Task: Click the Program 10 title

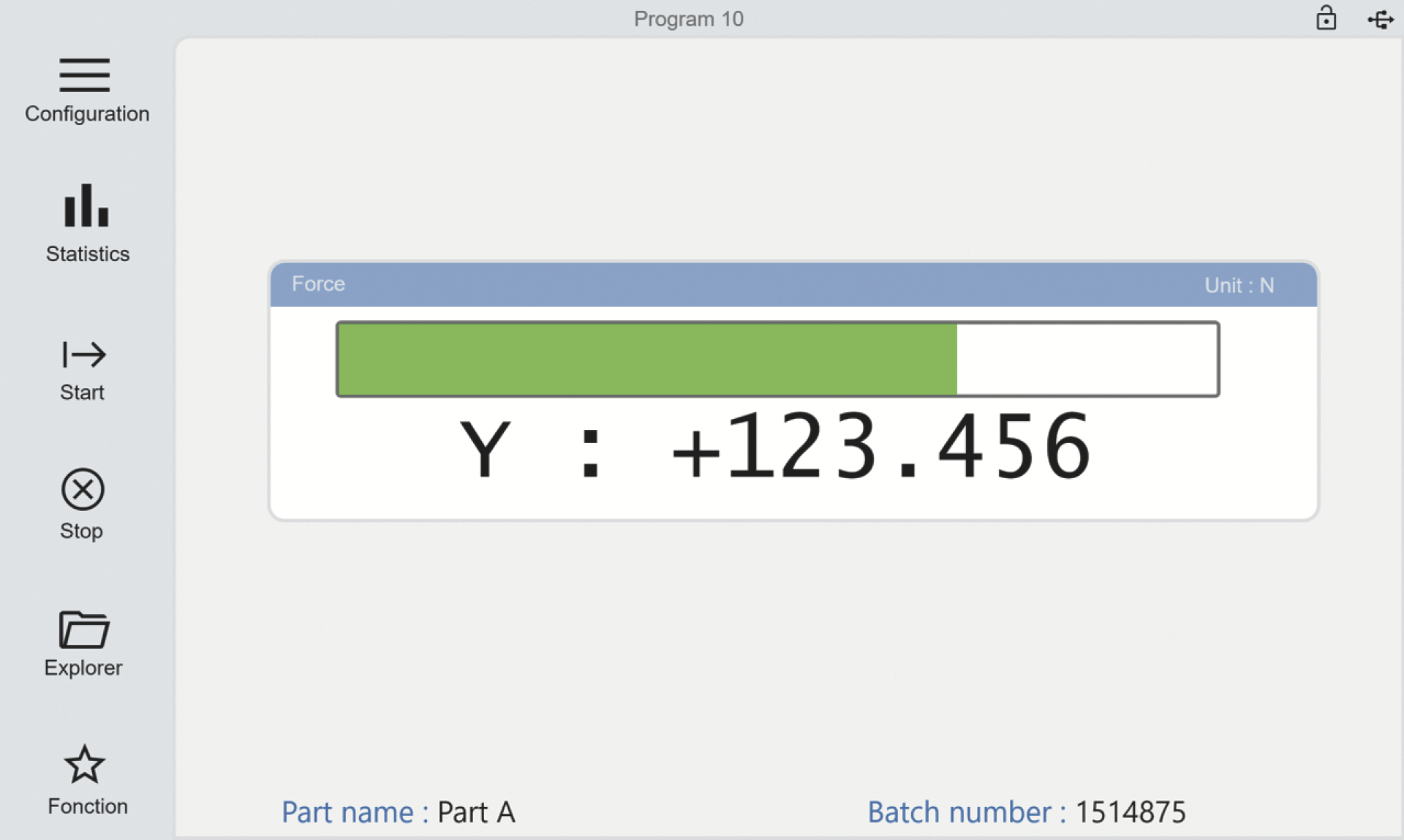Action: (688, 19)
